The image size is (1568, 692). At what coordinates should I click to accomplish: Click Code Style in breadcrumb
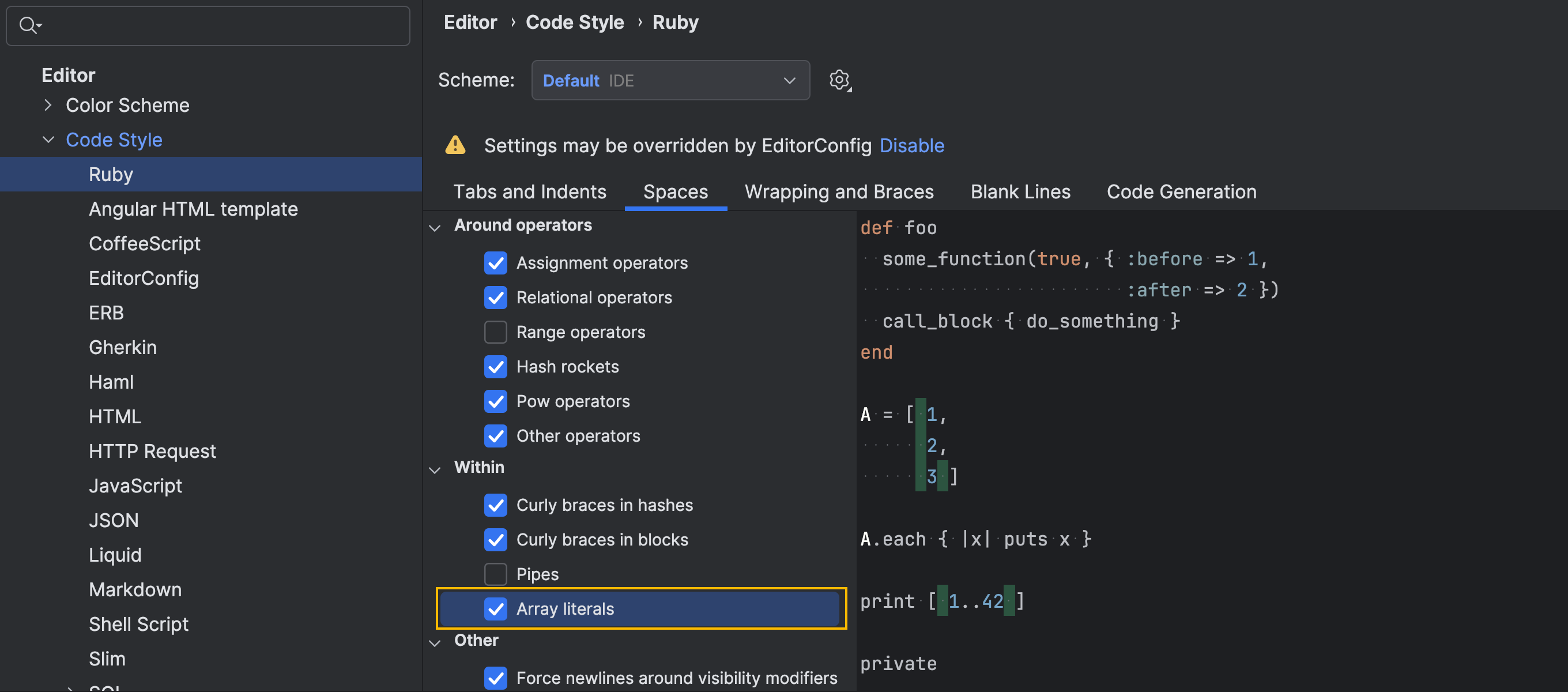pos(574,22)
